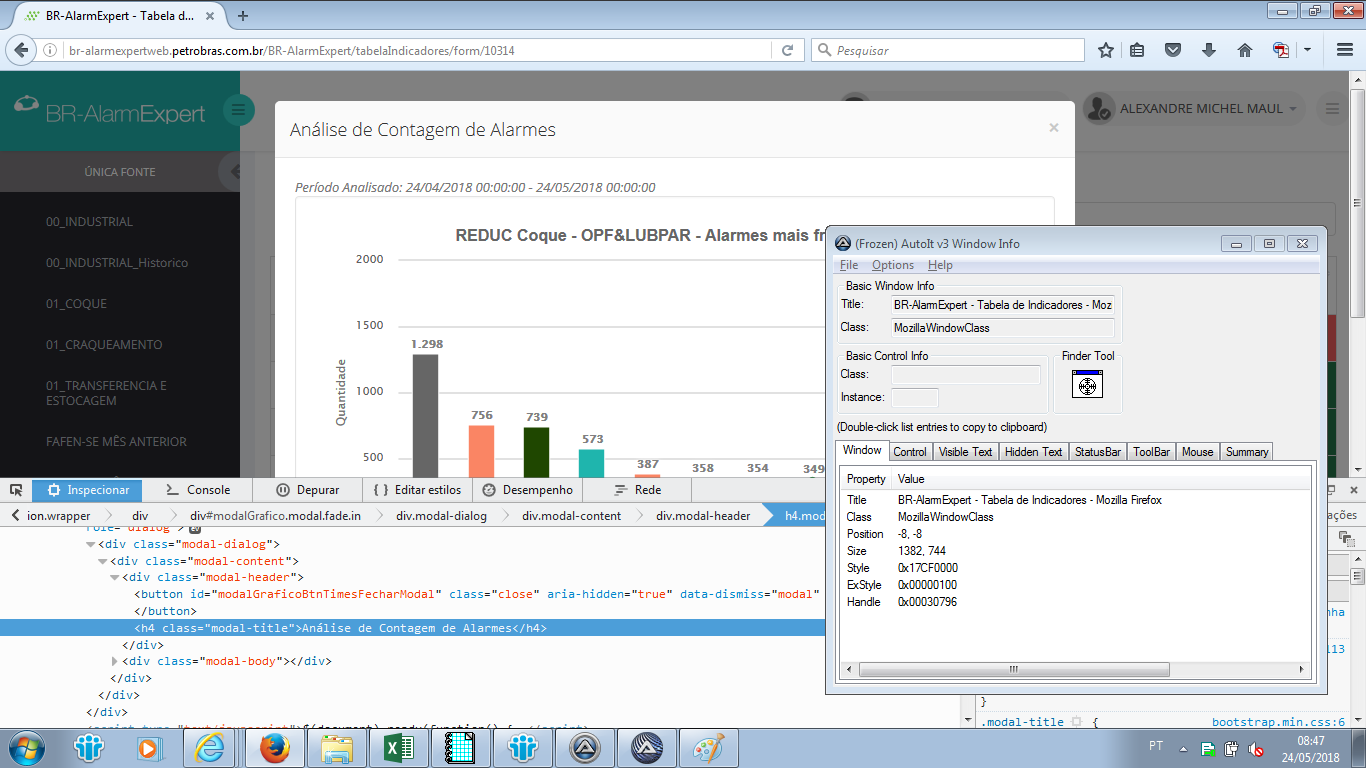
Task: Click the 739 dark green chart bar
Action: click(x=537, y=452)
